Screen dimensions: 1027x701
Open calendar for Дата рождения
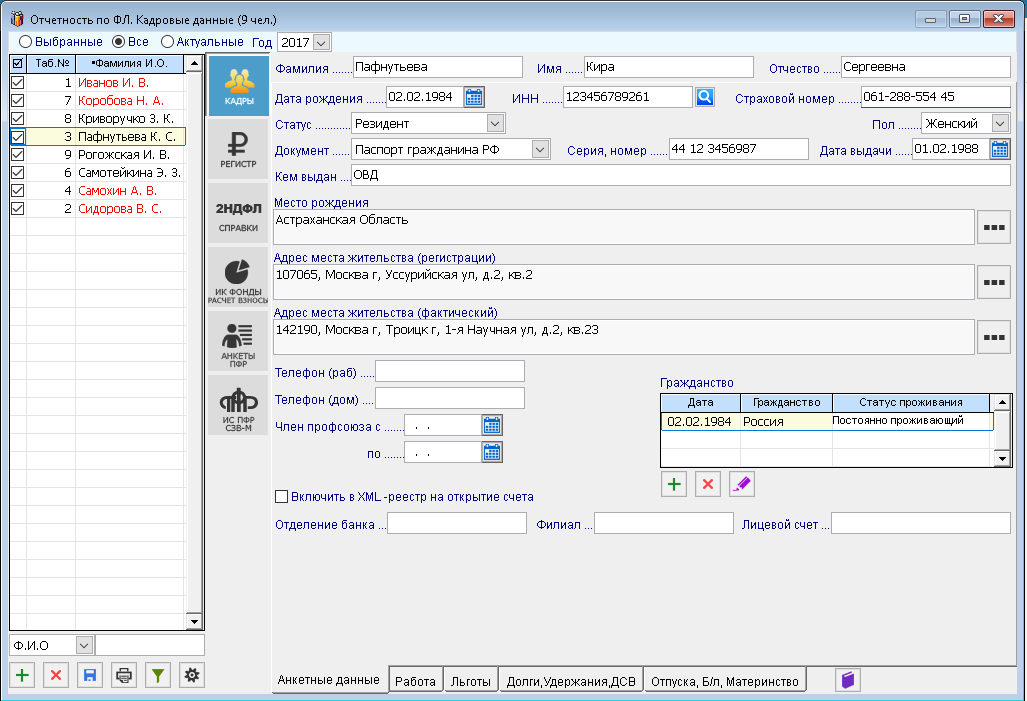(x=474, y=97)
